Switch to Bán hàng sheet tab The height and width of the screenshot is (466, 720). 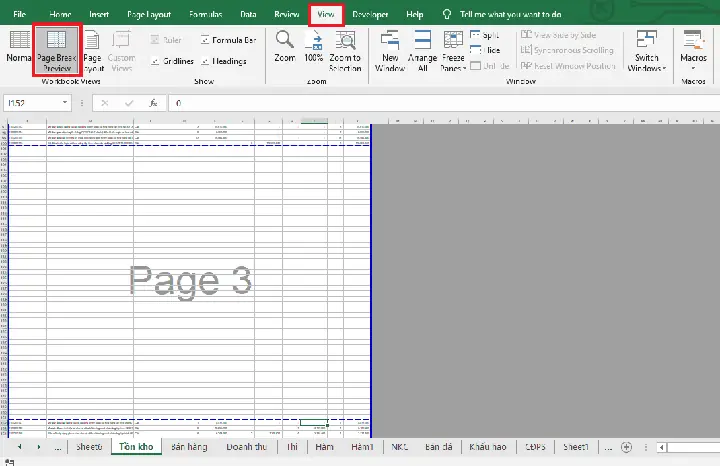189,447
